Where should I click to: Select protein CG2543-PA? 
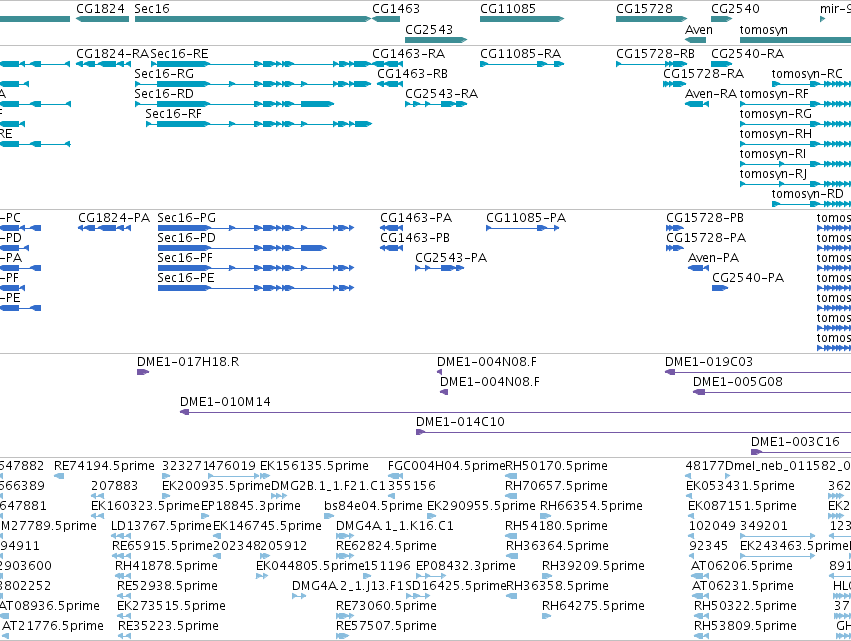pyautogui.click(x=440, y=268)
